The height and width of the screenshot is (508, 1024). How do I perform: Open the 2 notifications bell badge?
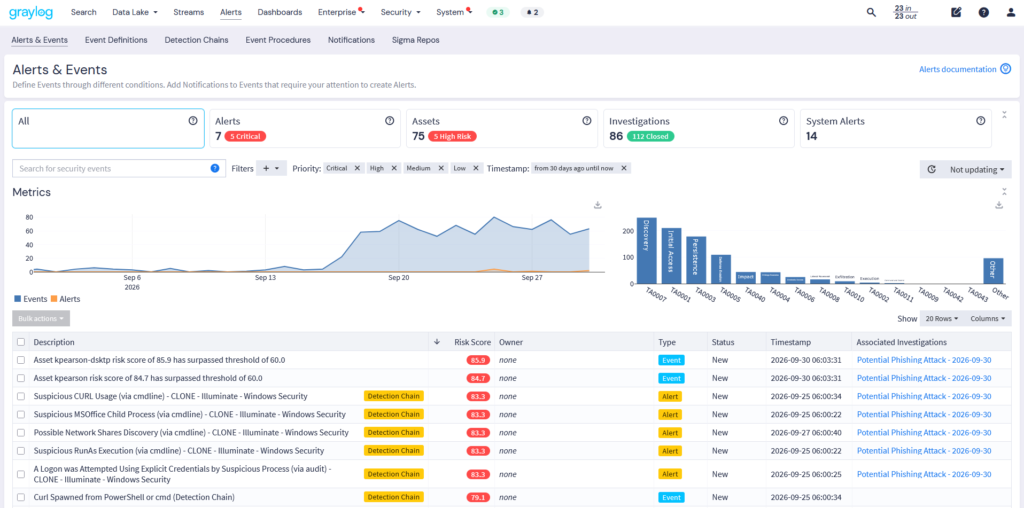[x=532, y=12]
